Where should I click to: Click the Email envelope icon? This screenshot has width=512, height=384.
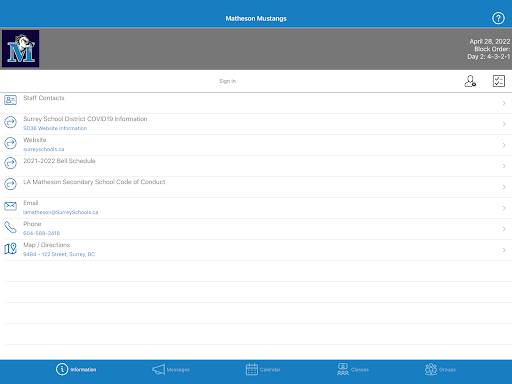pos(10,206)
